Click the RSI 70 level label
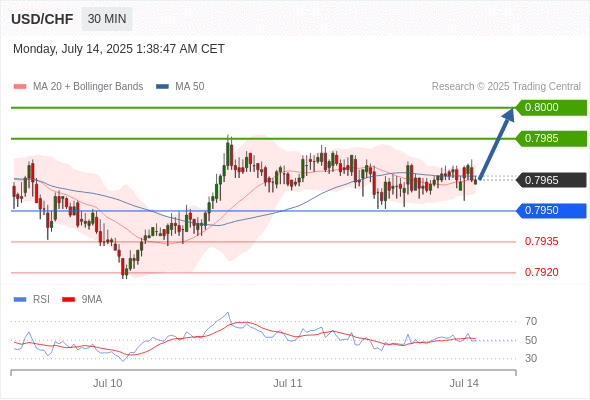Image resolution: width=590 pixels, height=400 pixels. [531, 321]
